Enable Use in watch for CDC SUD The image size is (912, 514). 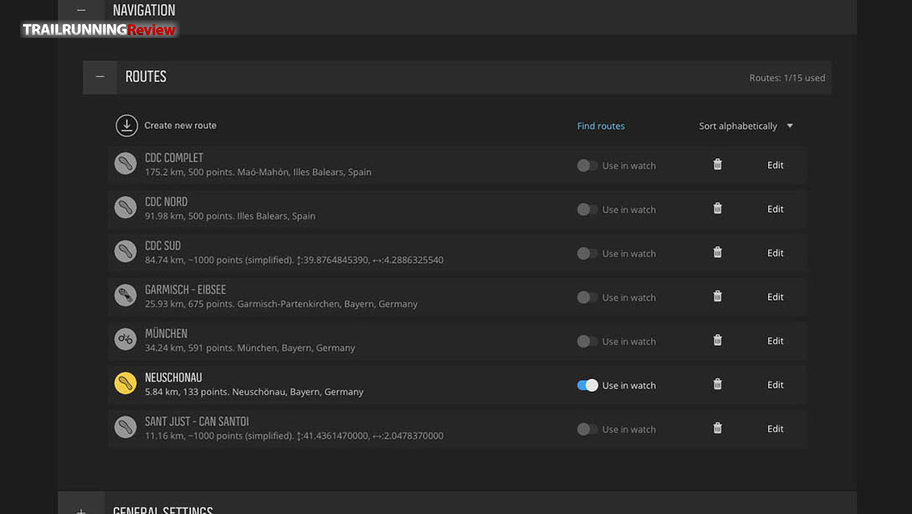587,254
